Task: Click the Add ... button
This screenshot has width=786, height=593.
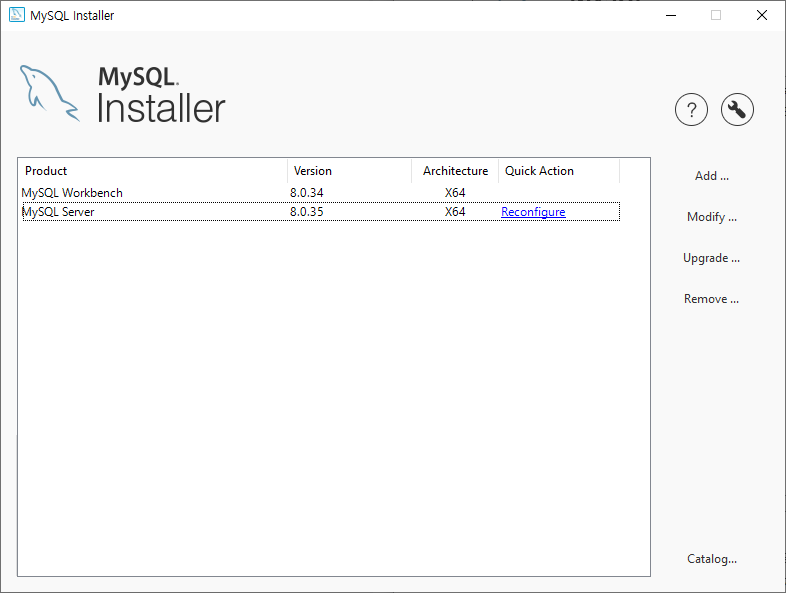Action: (711, 176)
